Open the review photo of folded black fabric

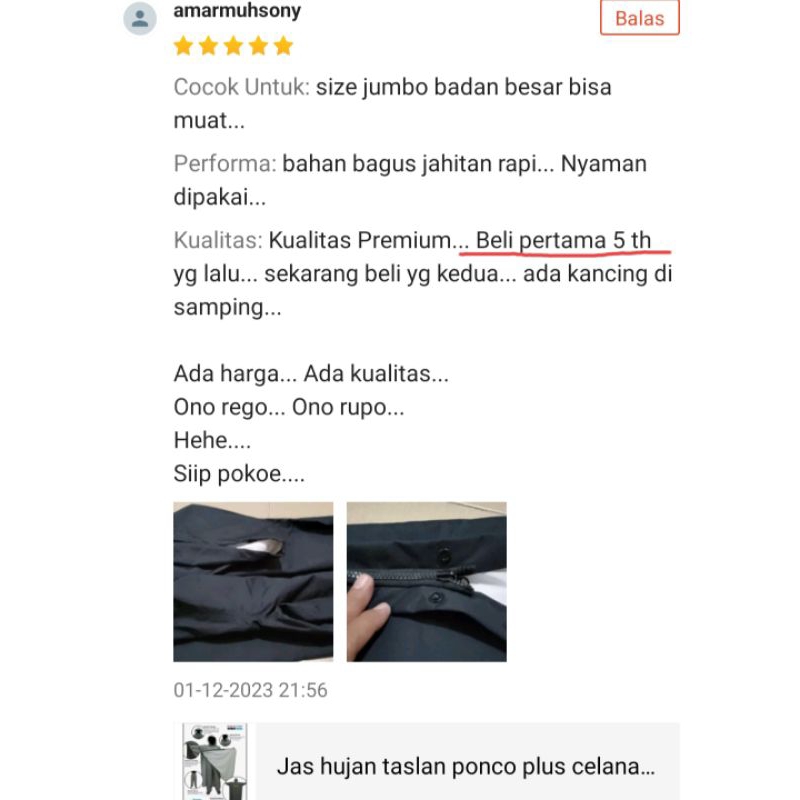(x=253, y=582)
